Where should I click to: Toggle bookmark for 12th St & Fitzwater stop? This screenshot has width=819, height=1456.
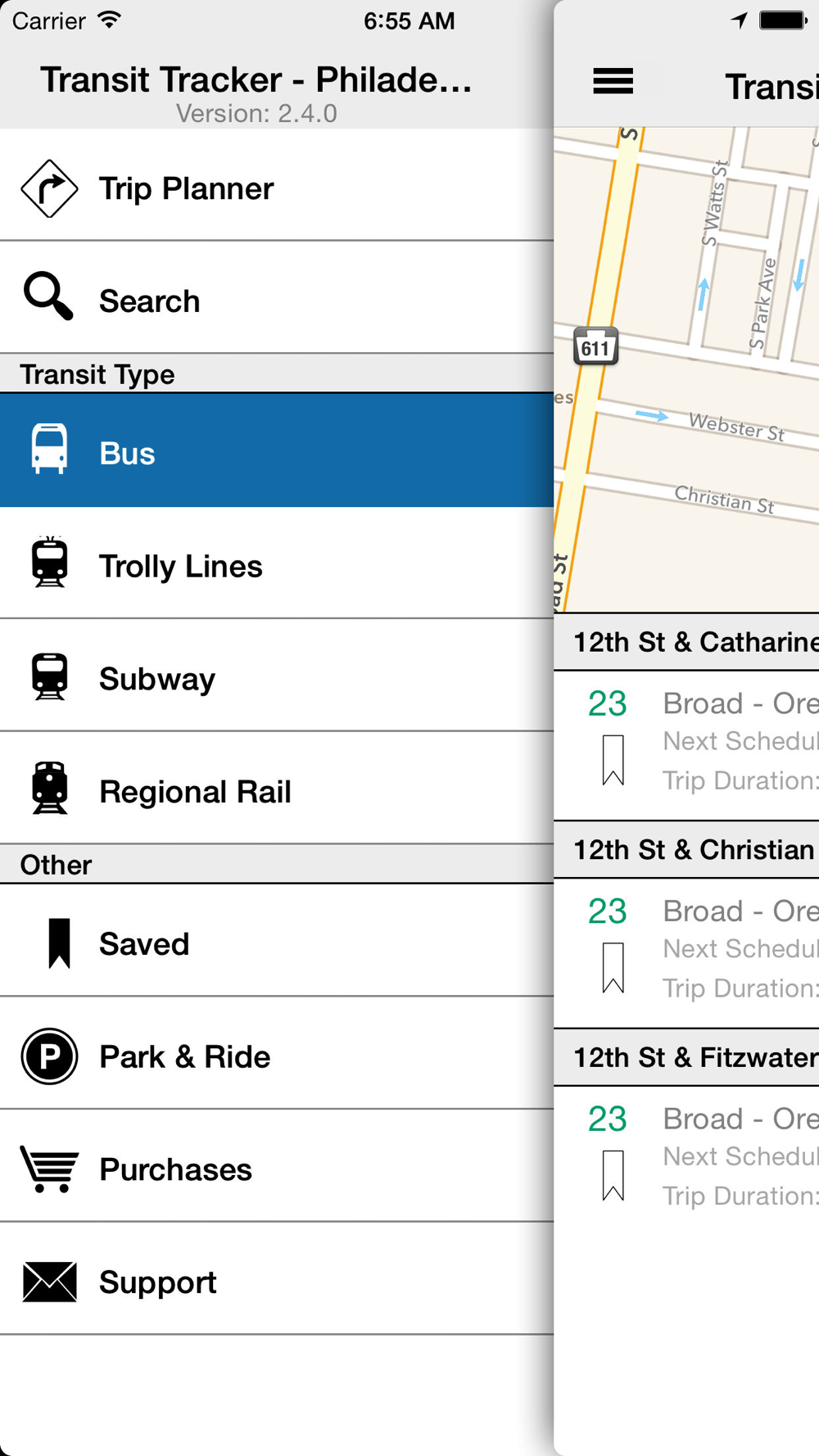(613, 1175)
